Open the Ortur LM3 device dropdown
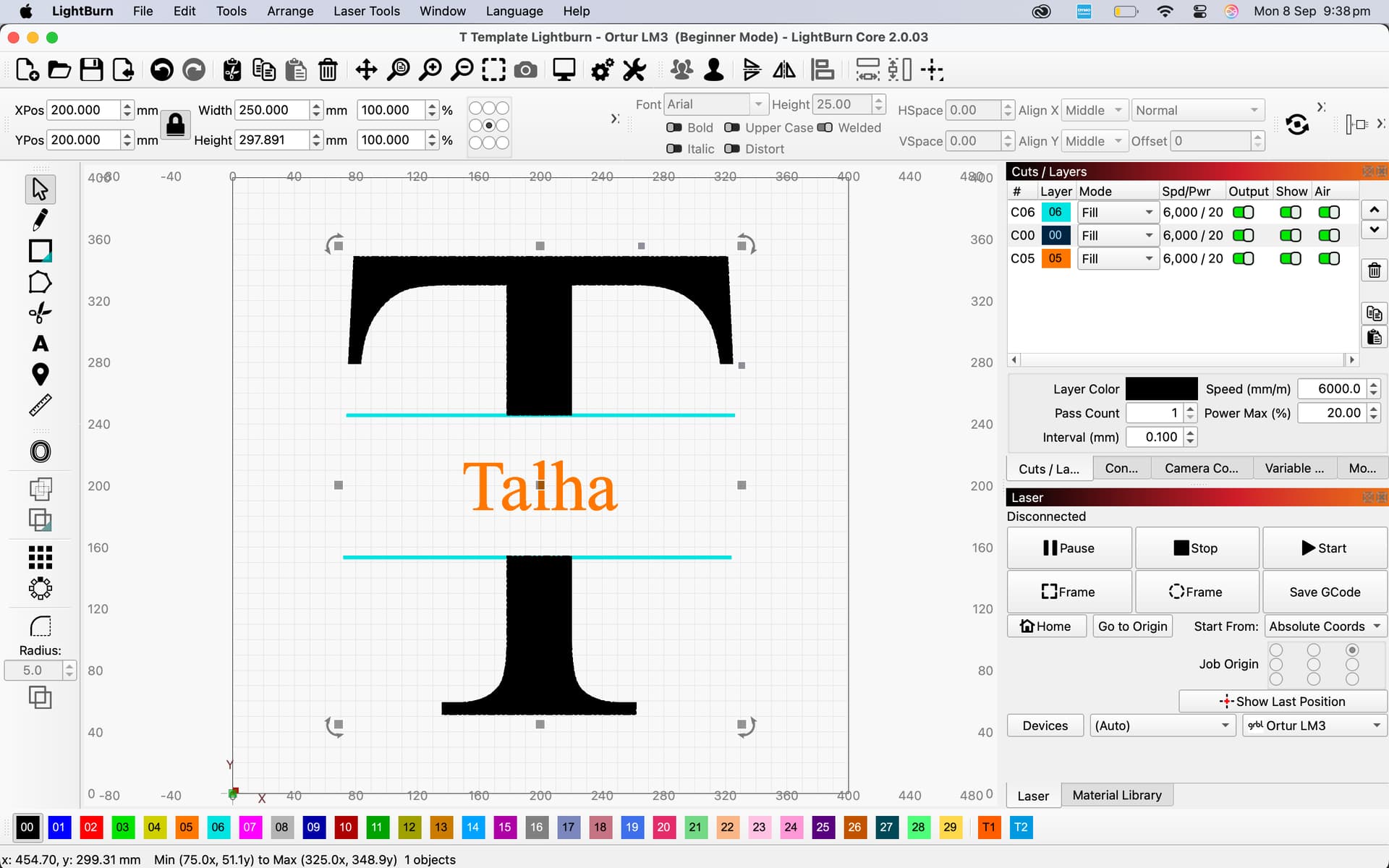Viewport: 1389px width, 868px height. pyautogui.click(x=1314, y=726)
